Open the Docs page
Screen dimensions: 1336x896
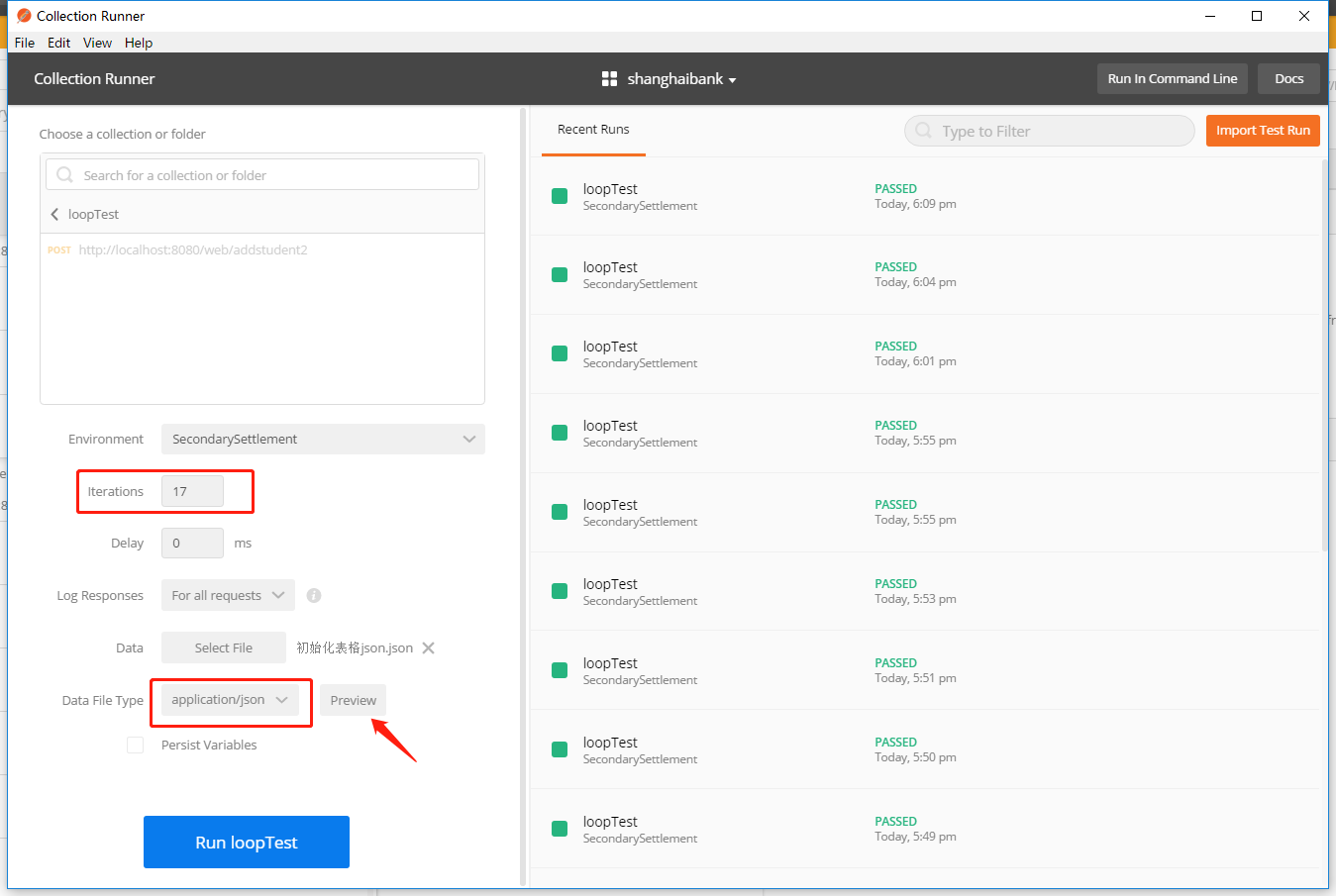pyautogui.click(x=1288, y=78)
